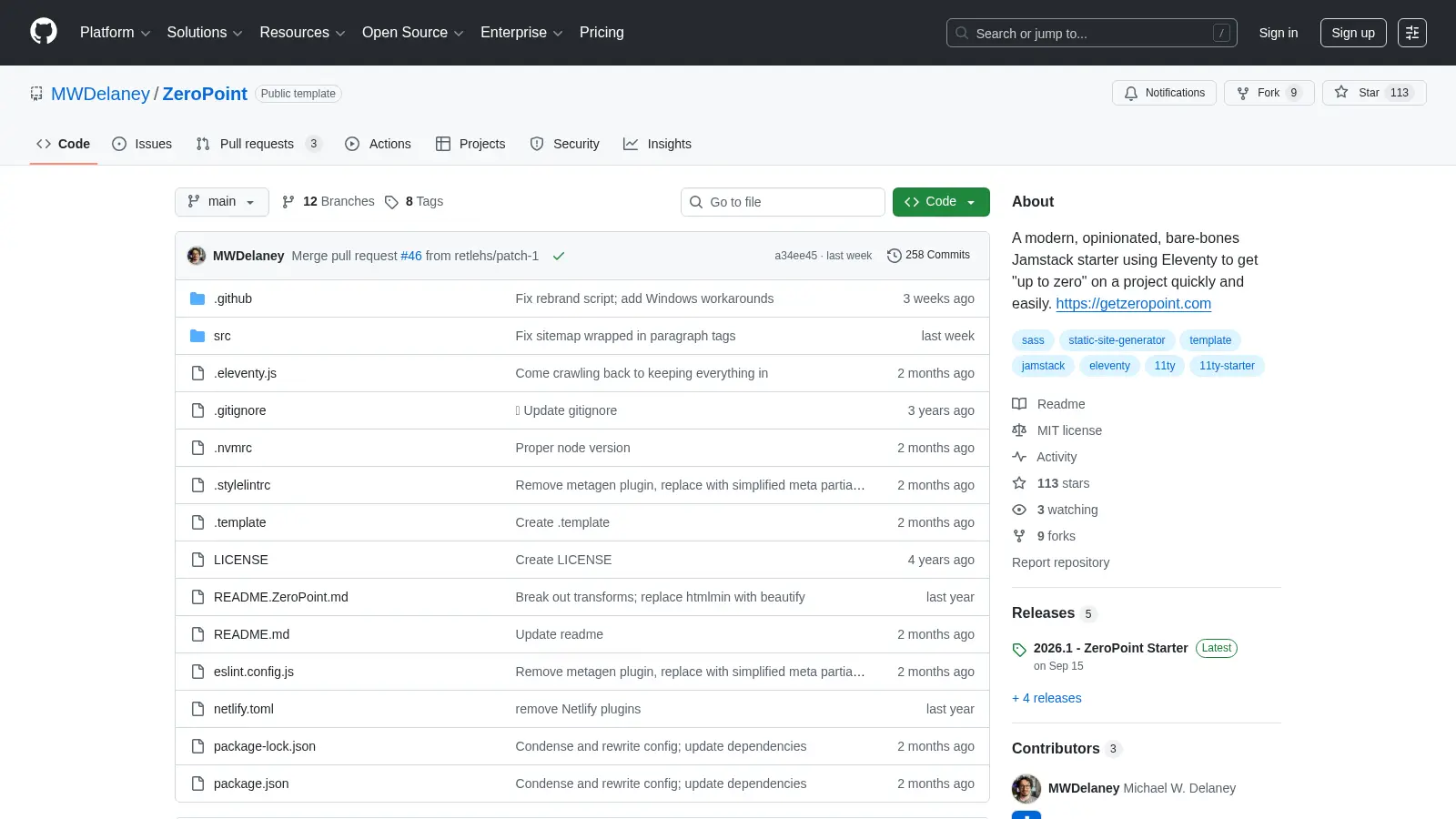Select the static-site-generator topic tag
This screenshot has height=819, width=1456.
point(1117,340)
